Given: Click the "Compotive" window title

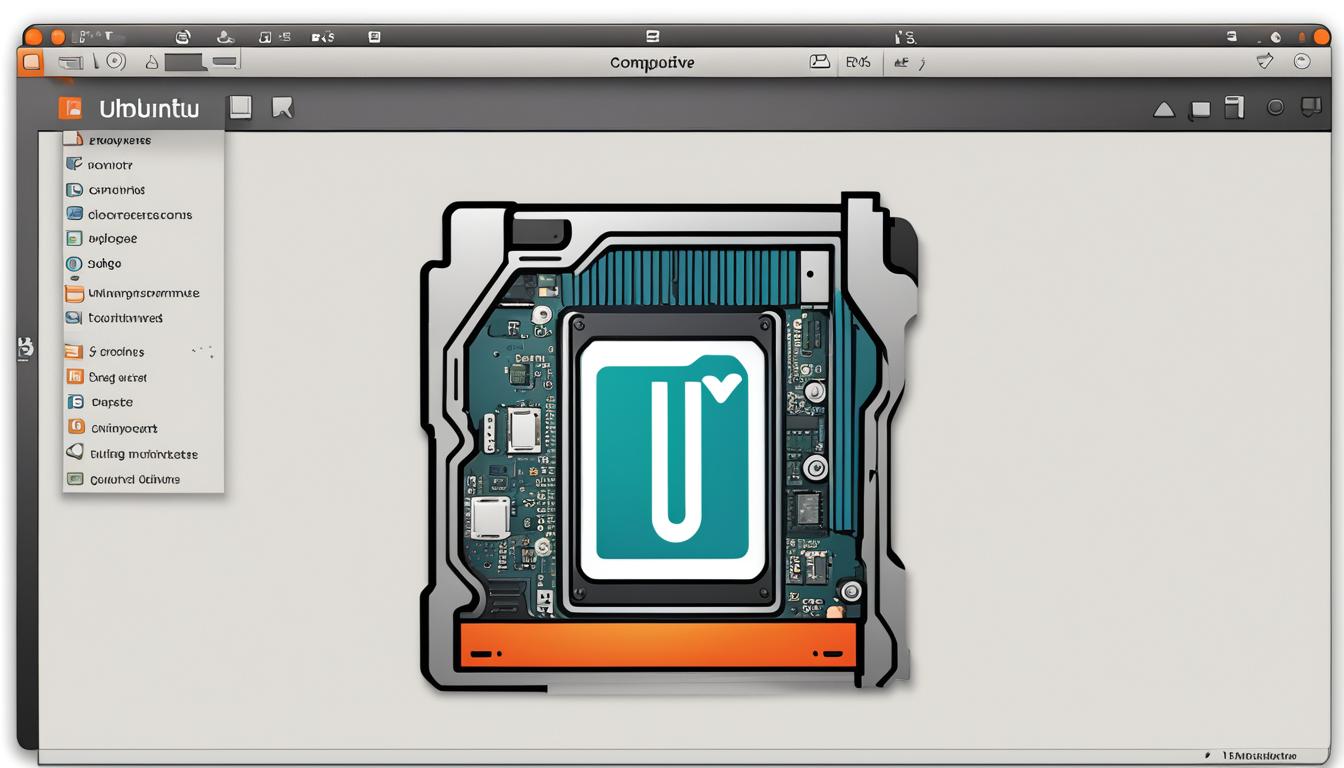Looking at the screenshot, I should click(x=652, y=62).
